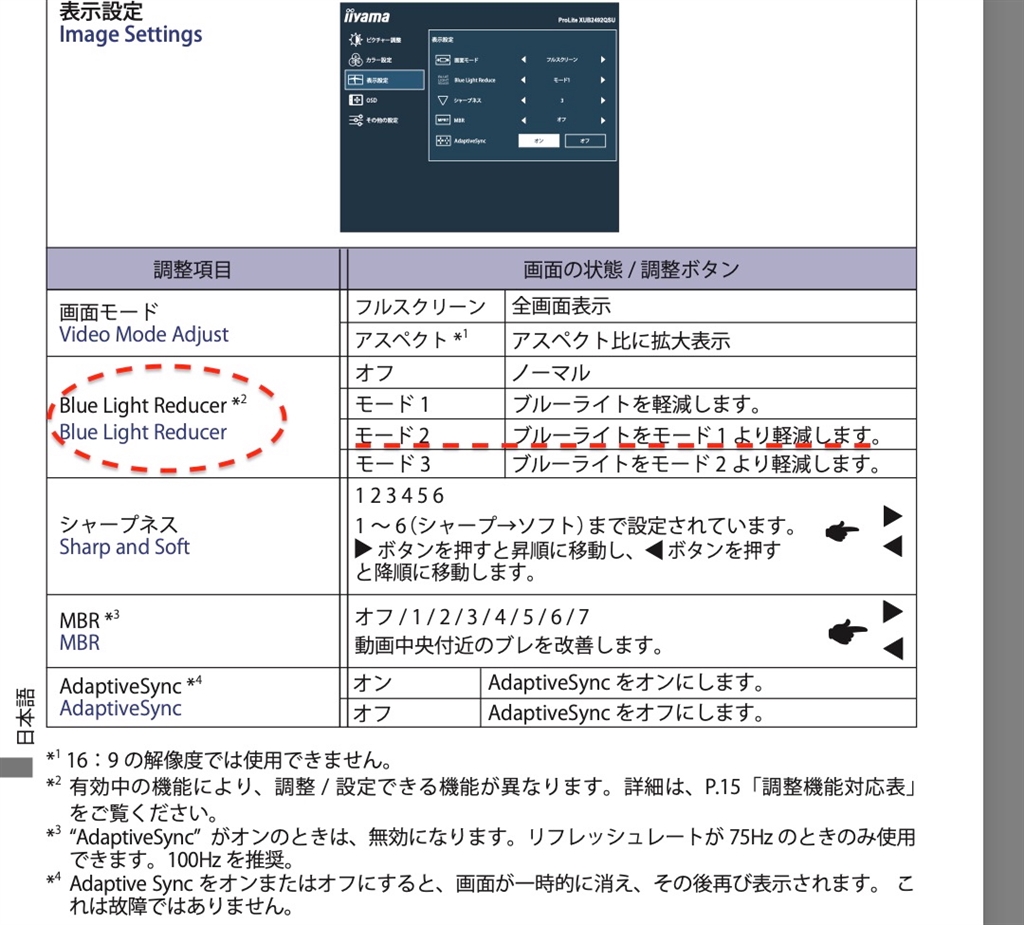Click the 画面モード monitor icon
Image resolution: width=1024 pixels, height=925 pixels.
tap(441, 60)
